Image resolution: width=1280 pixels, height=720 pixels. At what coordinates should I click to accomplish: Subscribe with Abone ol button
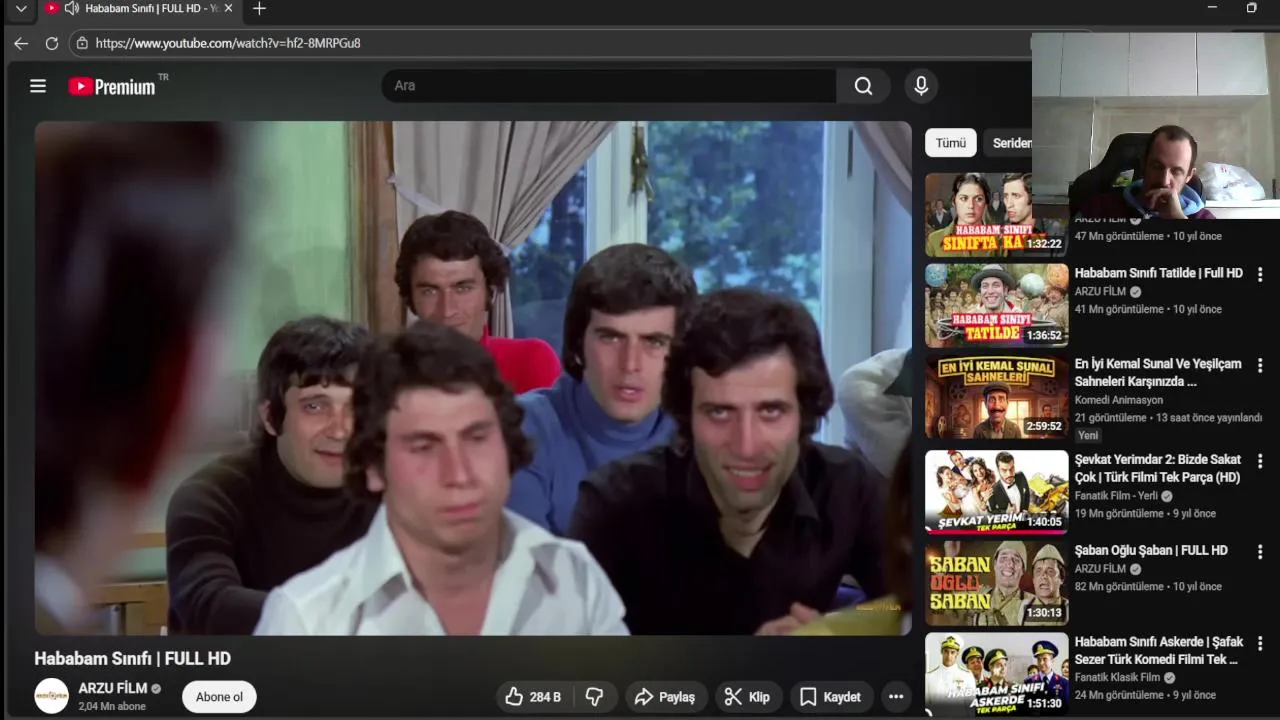(219, 697)
